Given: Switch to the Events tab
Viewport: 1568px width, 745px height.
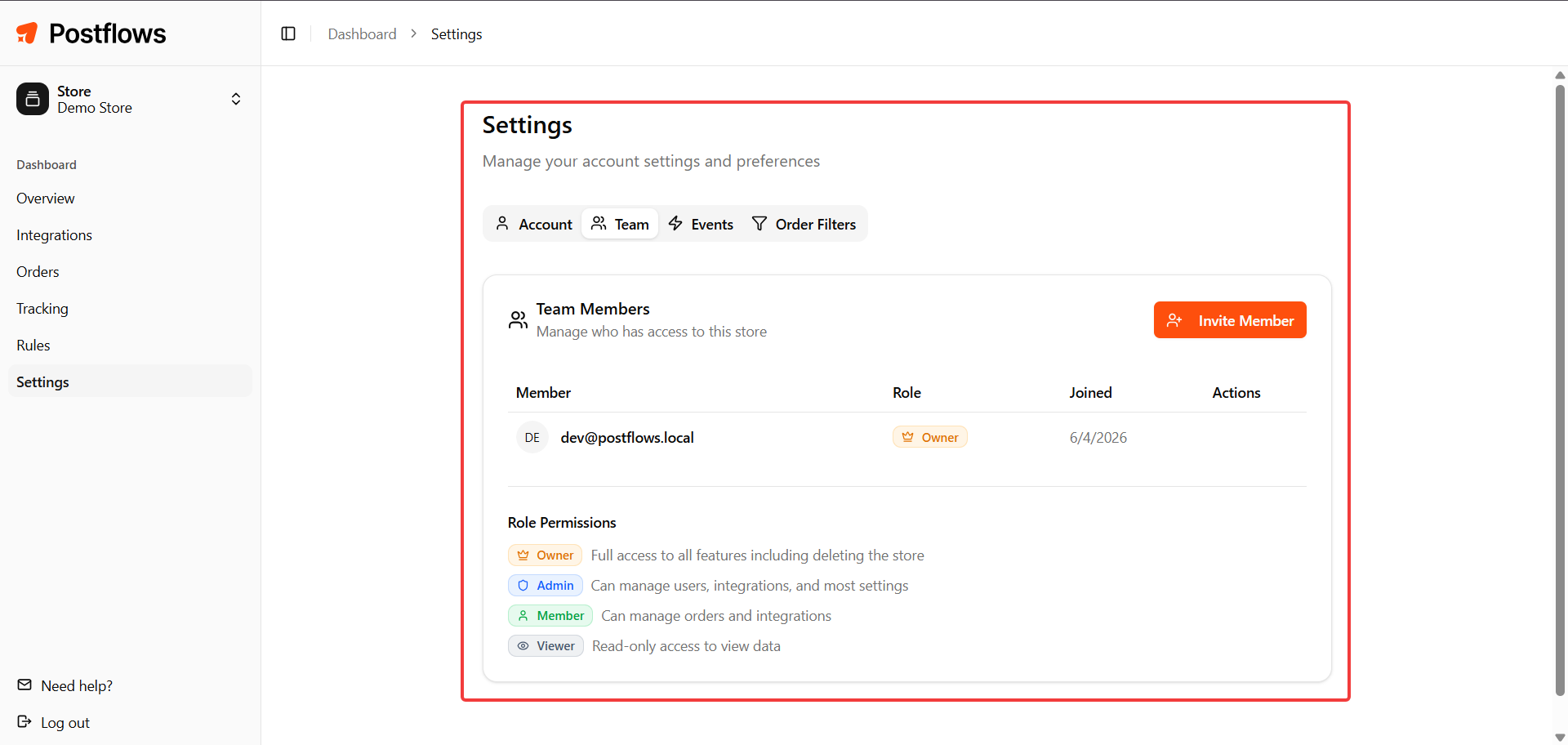Looking at the screenshot, I should click(x=701, y=224).
